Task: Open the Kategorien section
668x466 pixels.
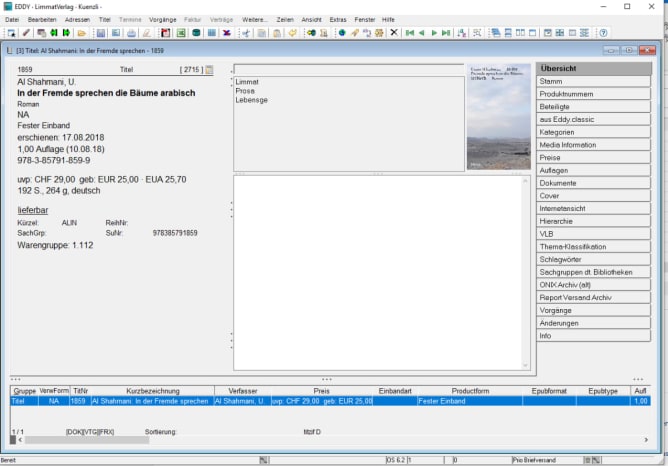Action: (x=593, y=132)
